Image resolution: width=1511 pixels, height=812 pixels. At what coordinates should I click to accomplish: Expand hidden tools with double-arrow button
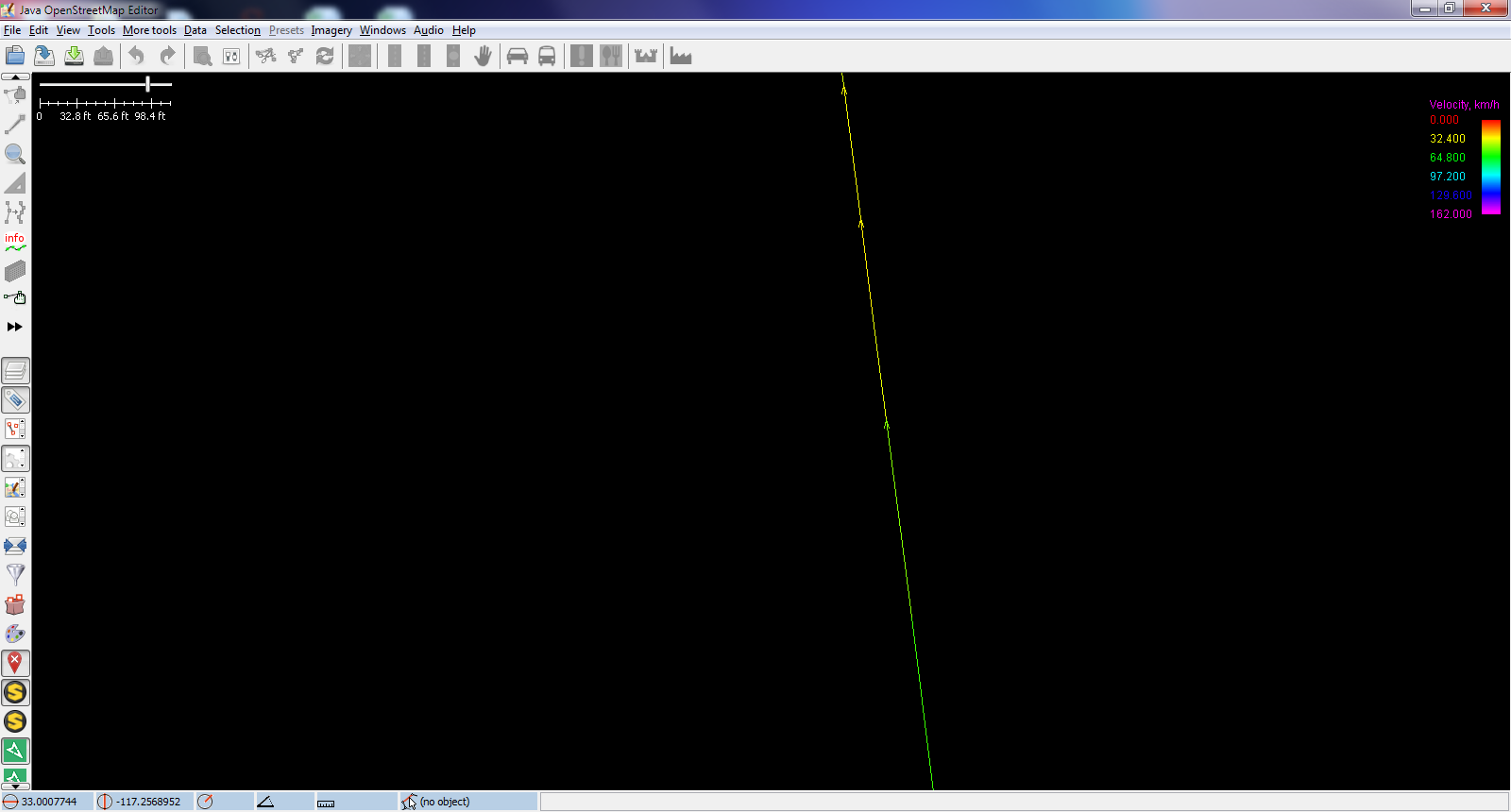pyautogui.click(x=15, y=327)
